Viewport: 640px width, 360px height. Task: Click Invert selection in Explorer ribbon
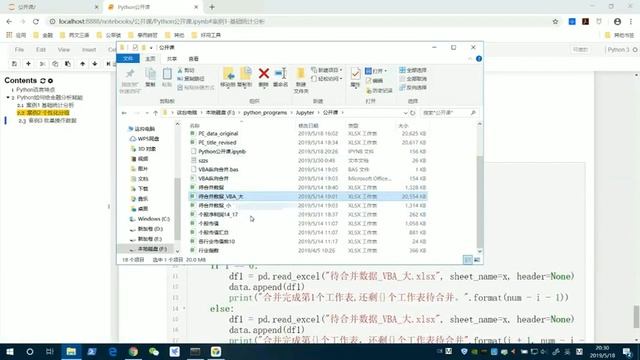[413, 87]
